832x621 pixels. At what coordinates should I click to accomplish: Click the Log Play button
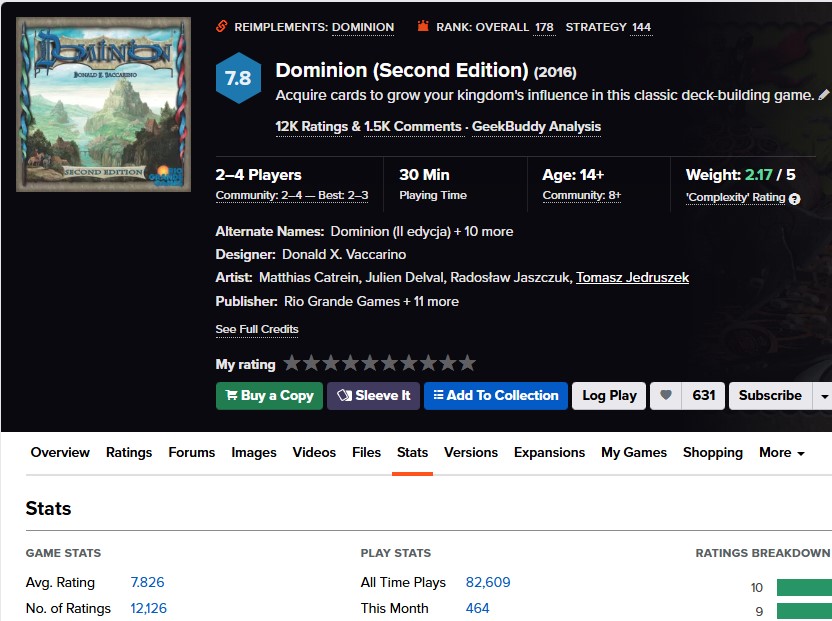(609, 396)
